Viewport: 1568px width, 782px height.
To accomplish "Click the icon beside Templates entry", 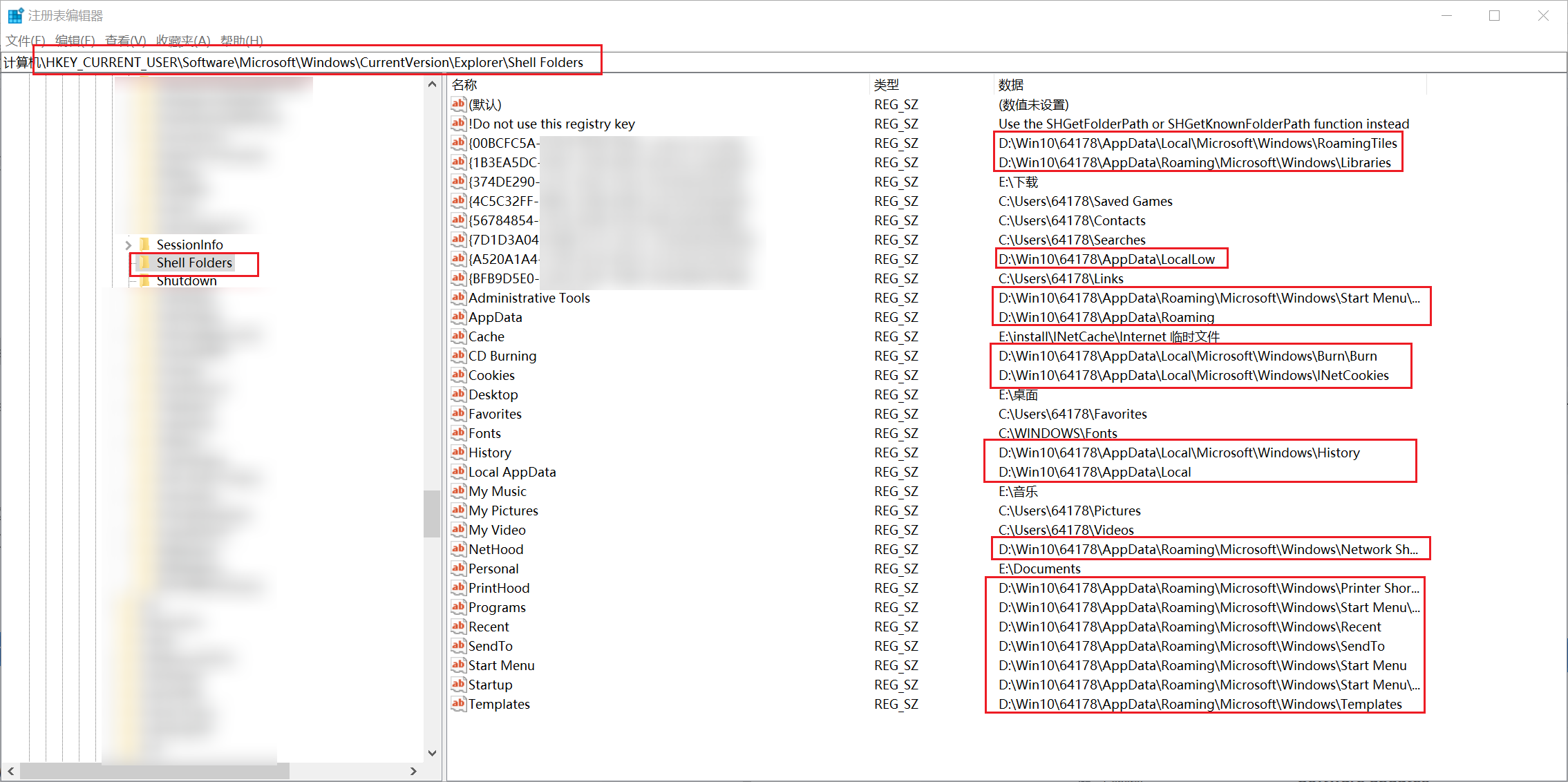I will point(458,704).
